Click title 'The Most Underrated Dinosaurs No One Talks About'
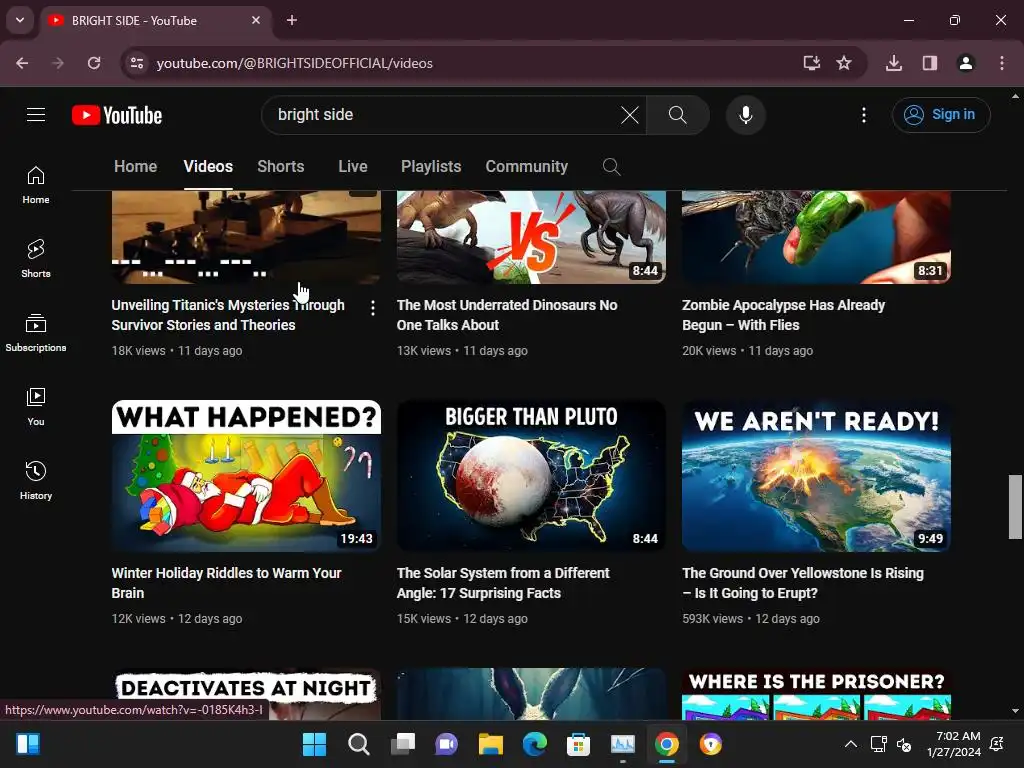The height and width of the screenshot is (768, 1024). (507, 315)
